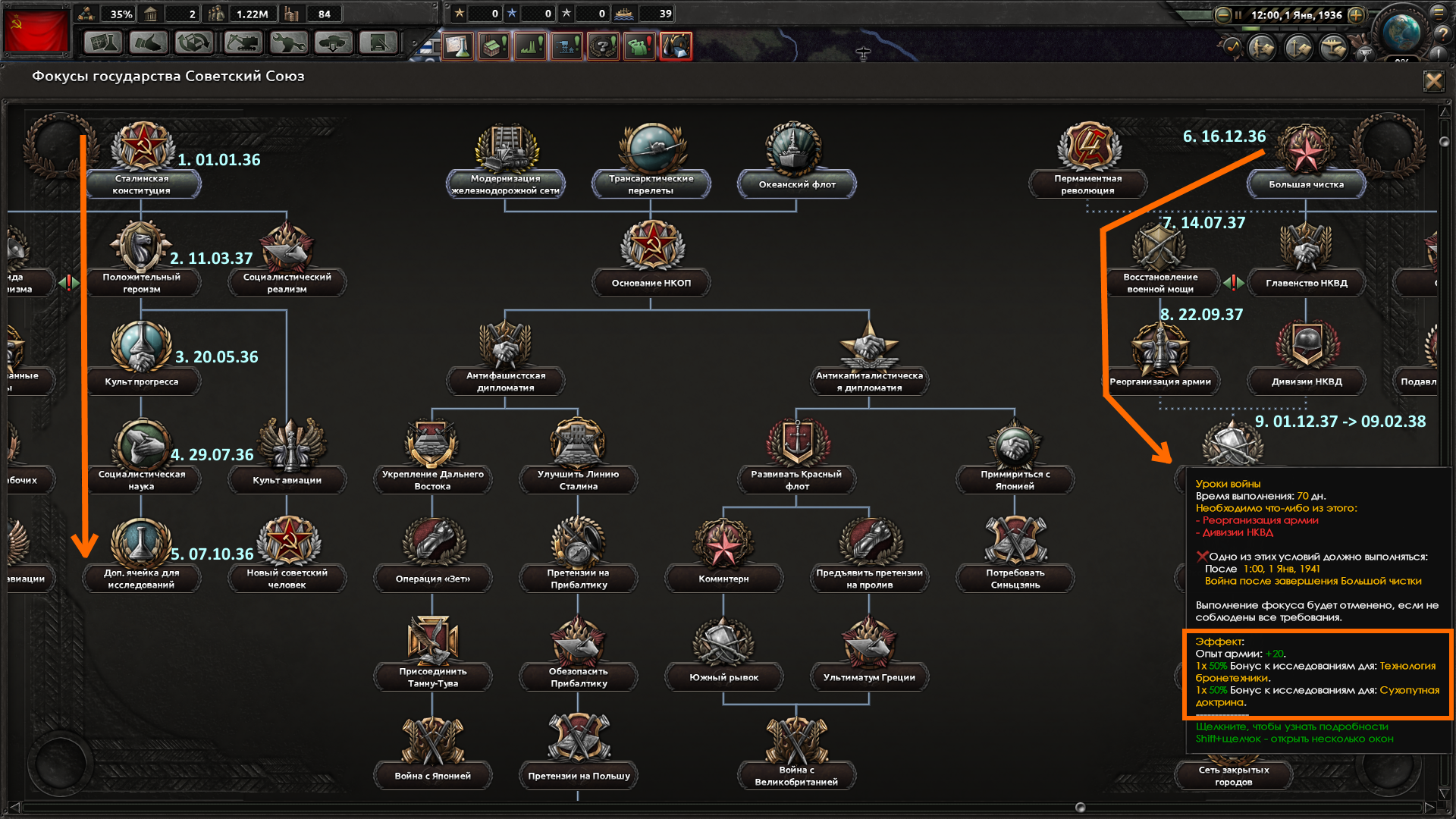Click the crane construction alert icon
The height and width of the screenshot is (819, 1456).
tap(566, 46)
